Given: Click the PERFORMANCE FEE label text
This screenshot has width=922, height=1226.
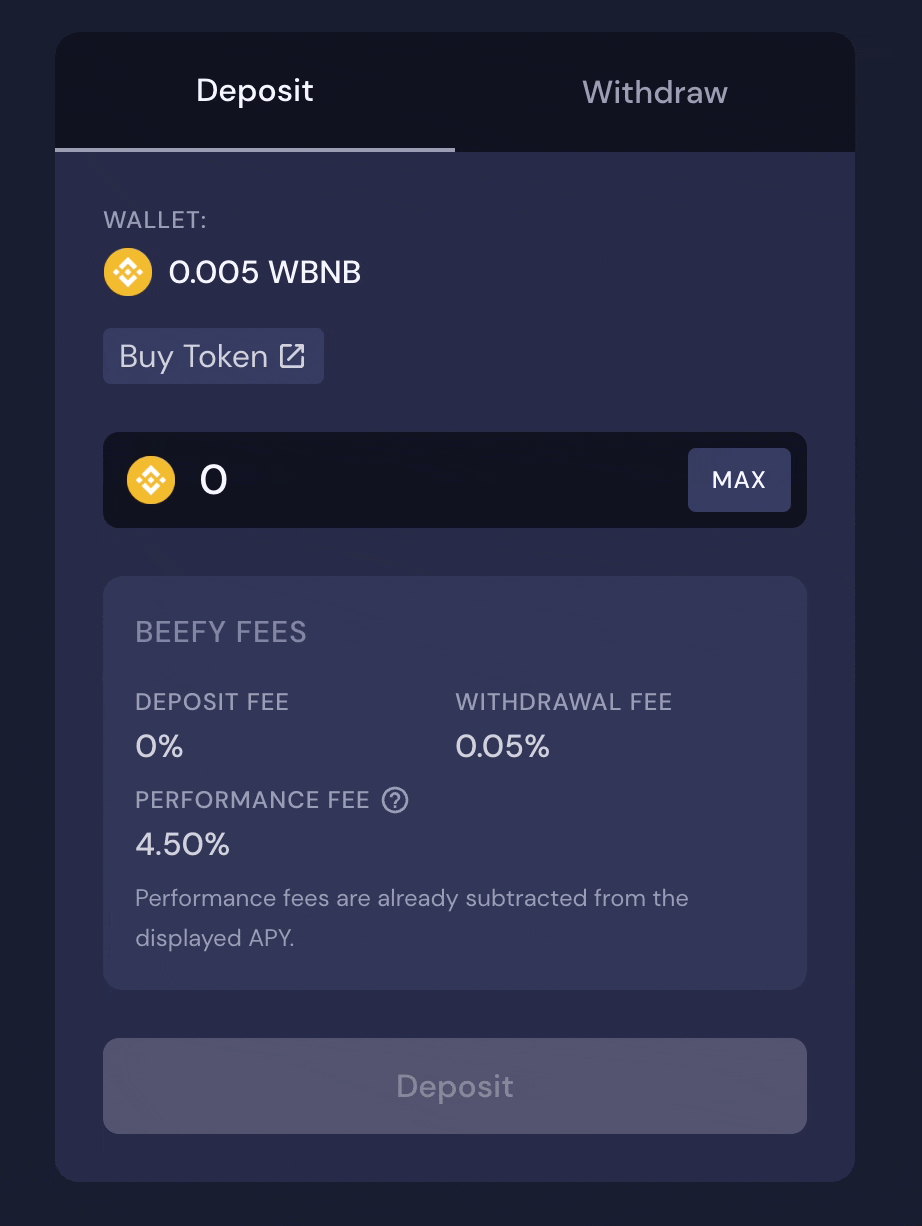Looking at the screenshot, I should coord(252,800).
